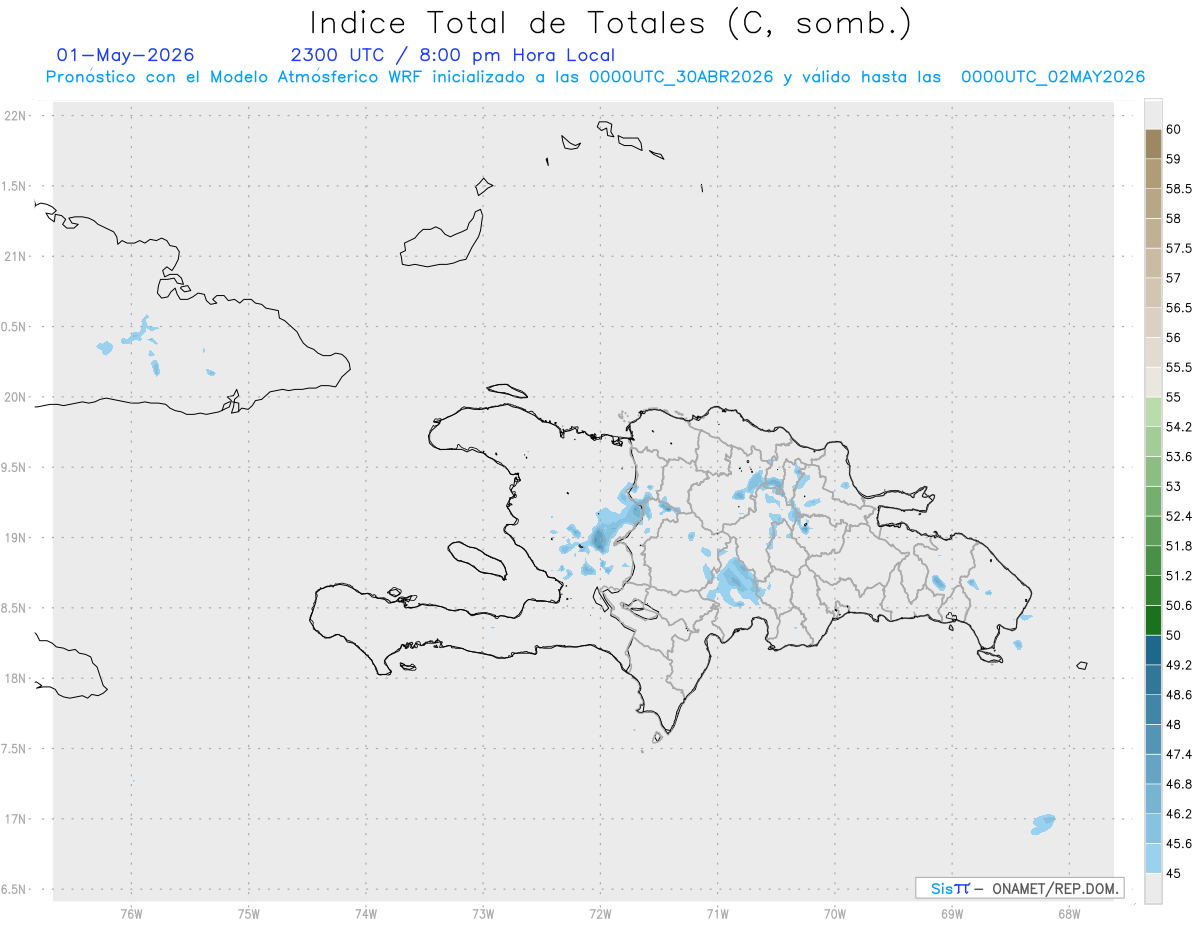
Task: Click the beige swatch between 55 and 55.5
Action: (x=1153, y=382)
